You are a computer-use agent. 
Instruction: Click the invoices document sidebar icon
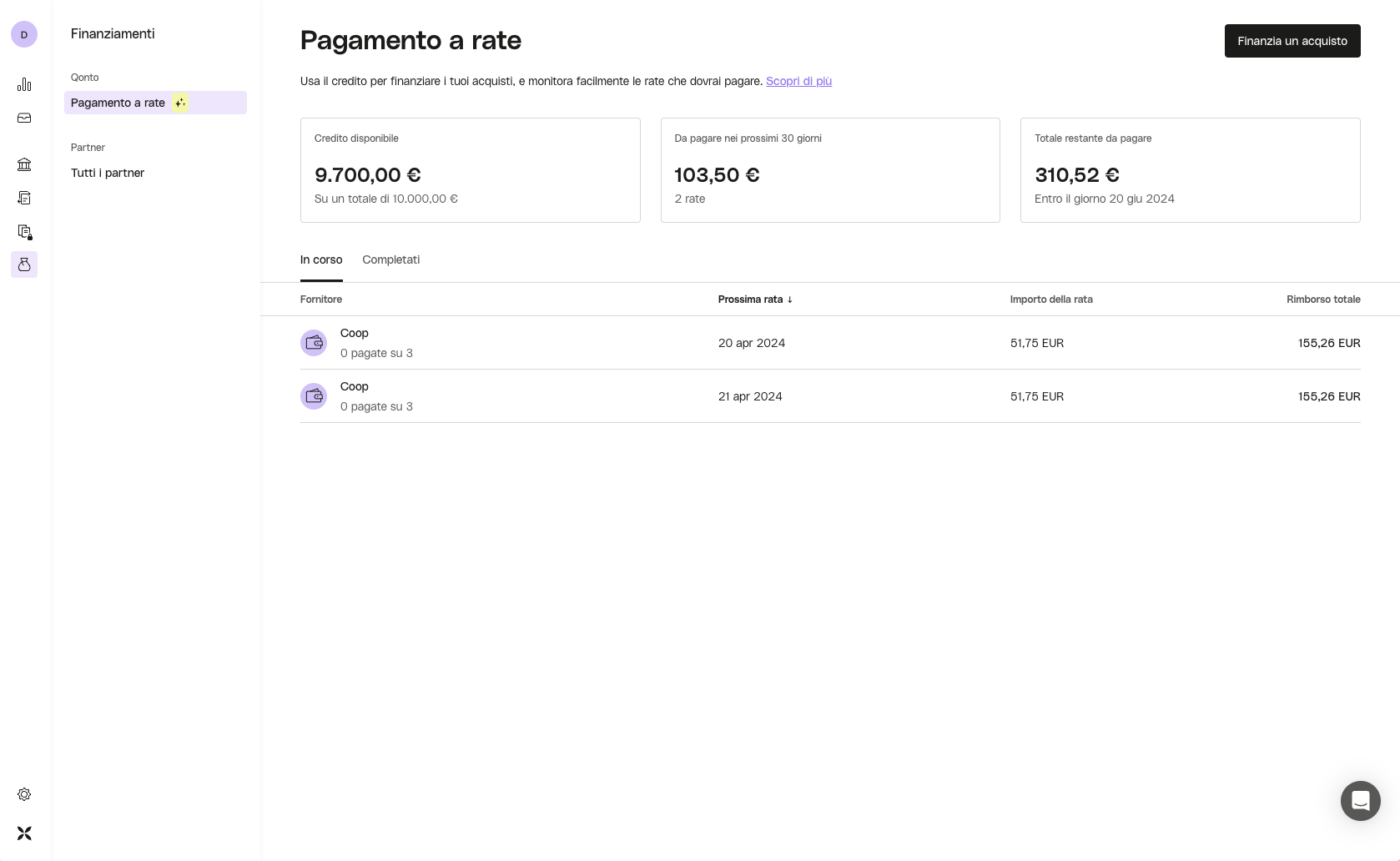coord(24,198)
